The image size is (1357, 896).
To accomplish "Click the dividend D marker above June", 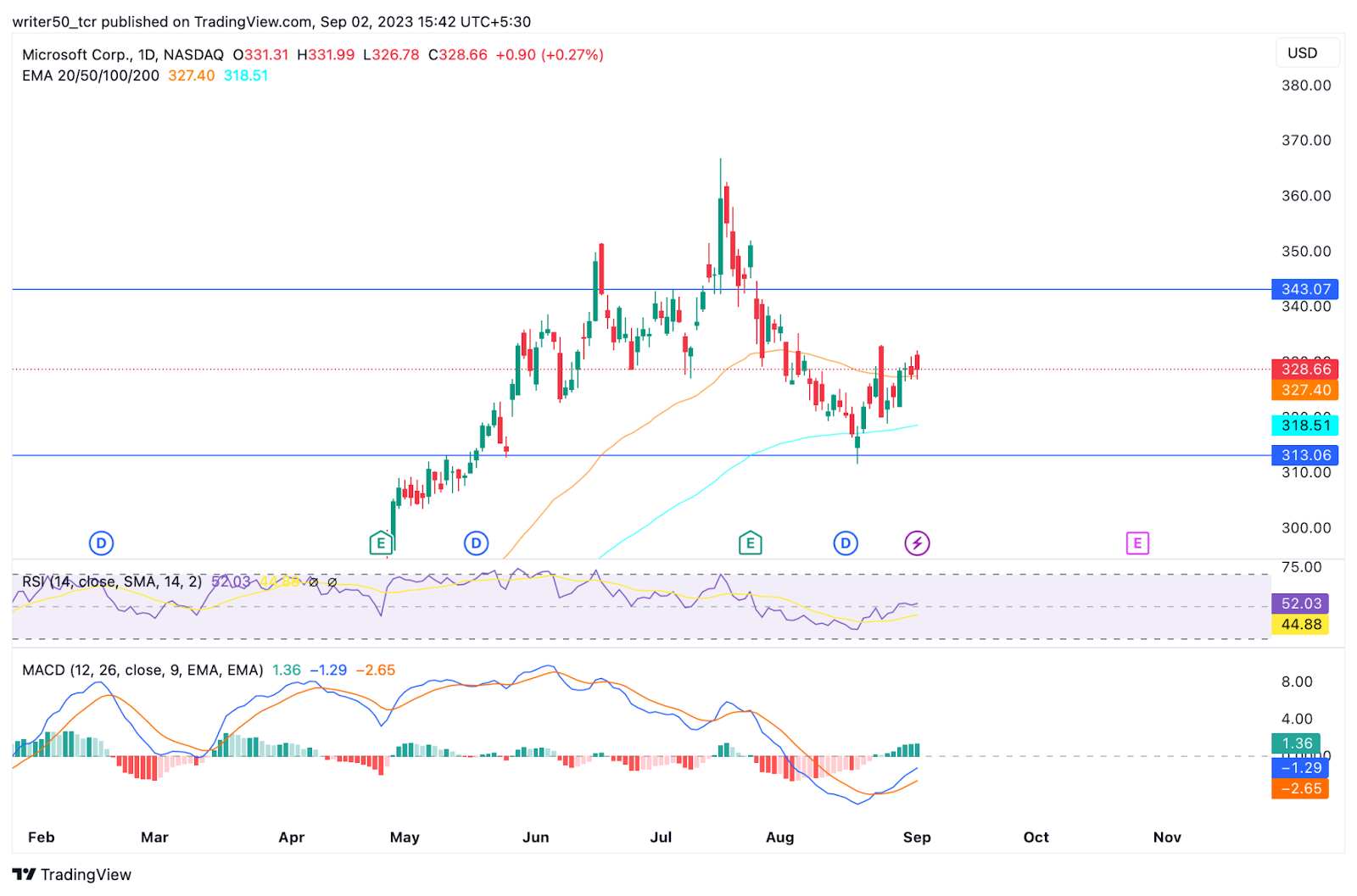I will pyautogui.click(x=476, y=543).
